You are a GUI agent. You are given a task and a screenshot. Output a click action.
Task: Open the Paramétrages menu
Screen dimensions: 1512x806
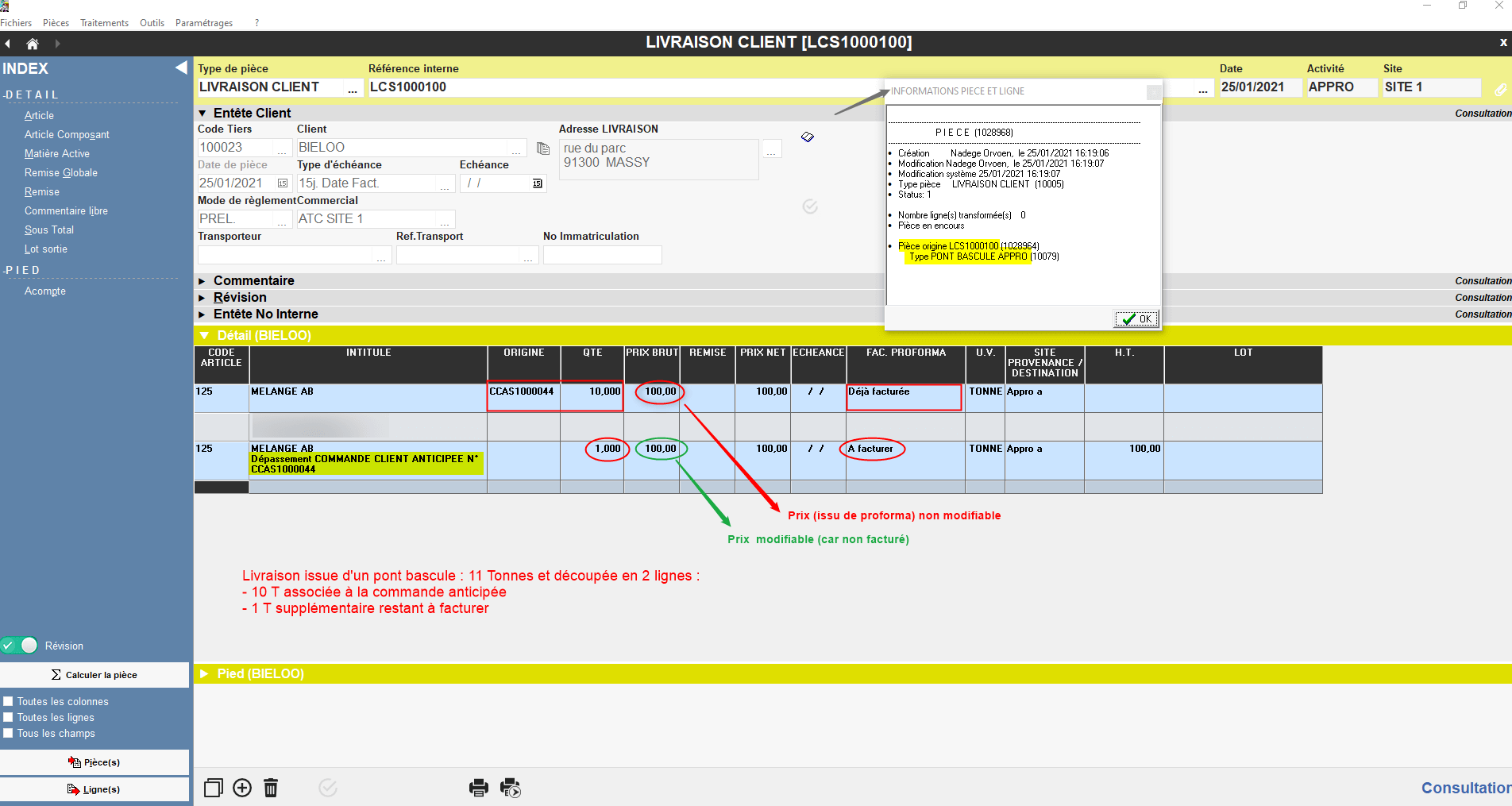[x=204, y=23]
